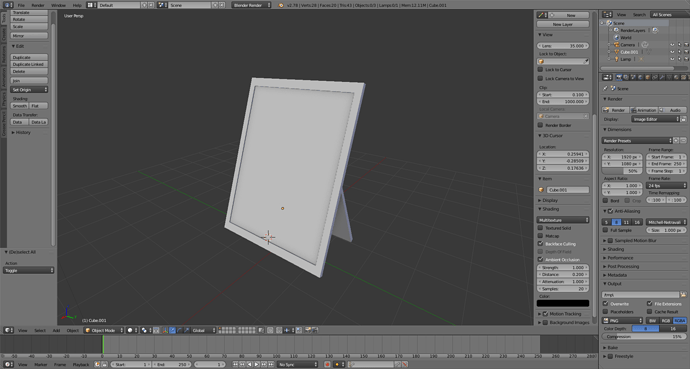Click the 50% resolution percentage slider
This screenshot has height=369, width=690.
pyautogui.click(x=622, y=171)
